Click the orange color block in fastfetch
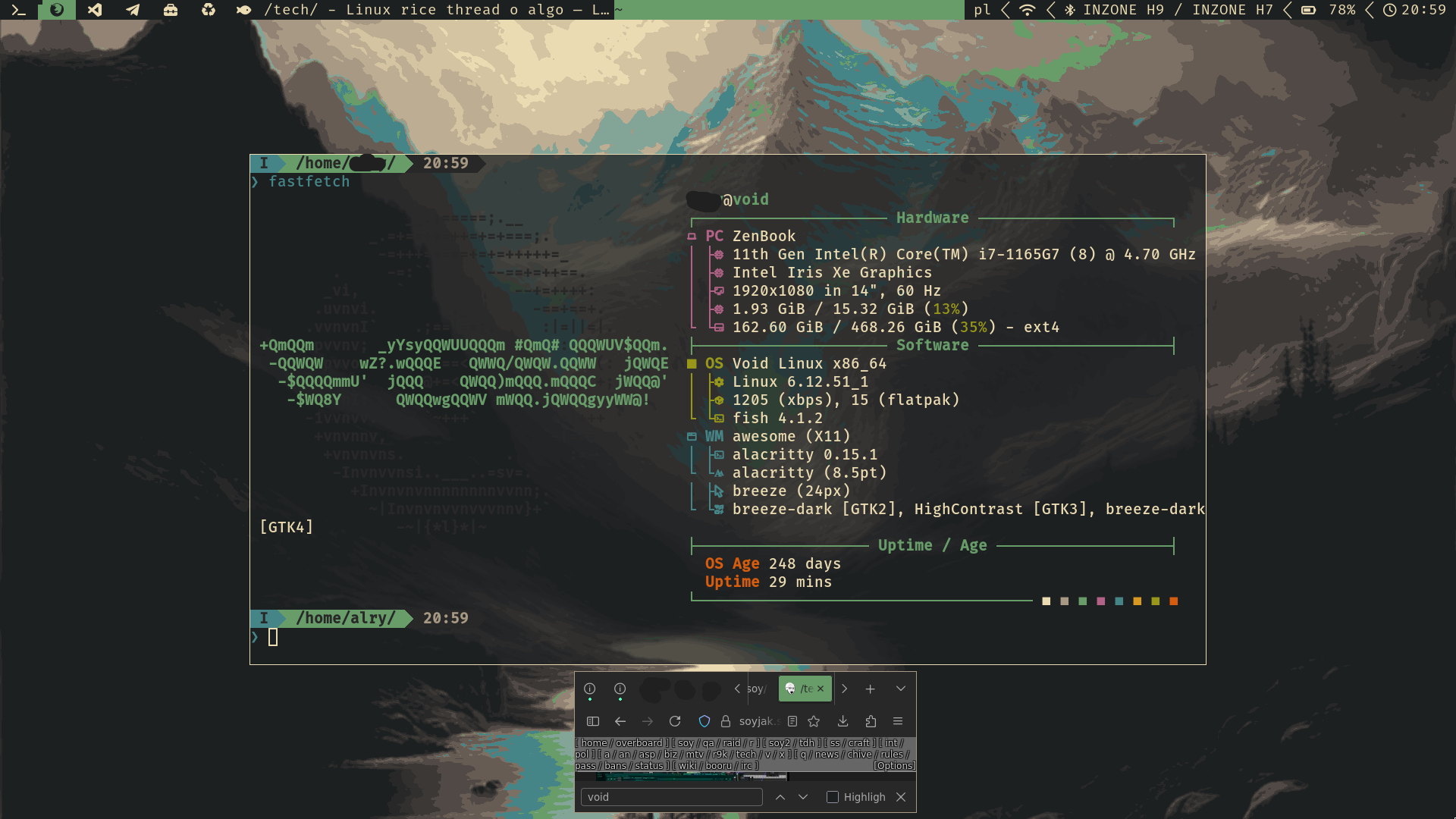Image resolution: width=1456 pixels, height=819 pixels. 1173,601
